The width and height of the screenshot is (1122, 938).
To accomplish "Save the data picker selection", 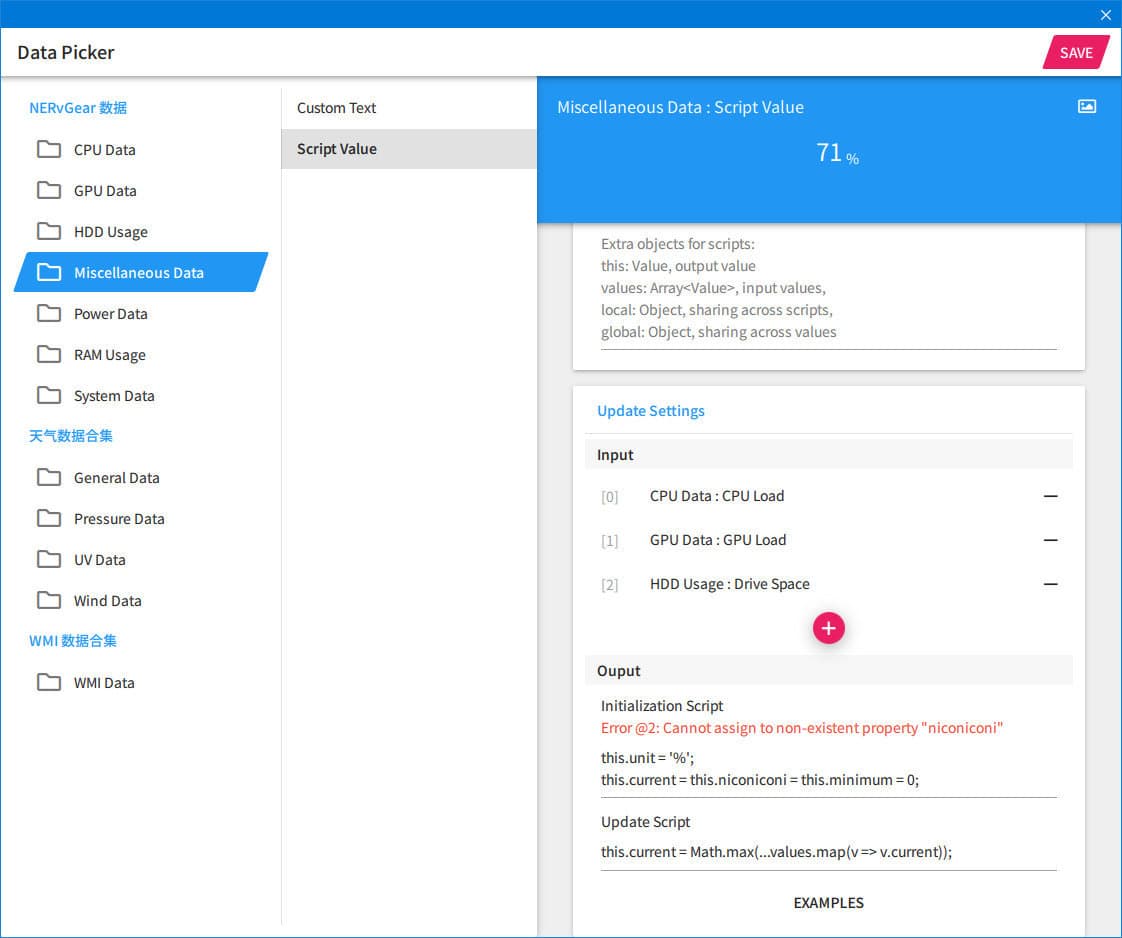I will tap(1076, 53).
